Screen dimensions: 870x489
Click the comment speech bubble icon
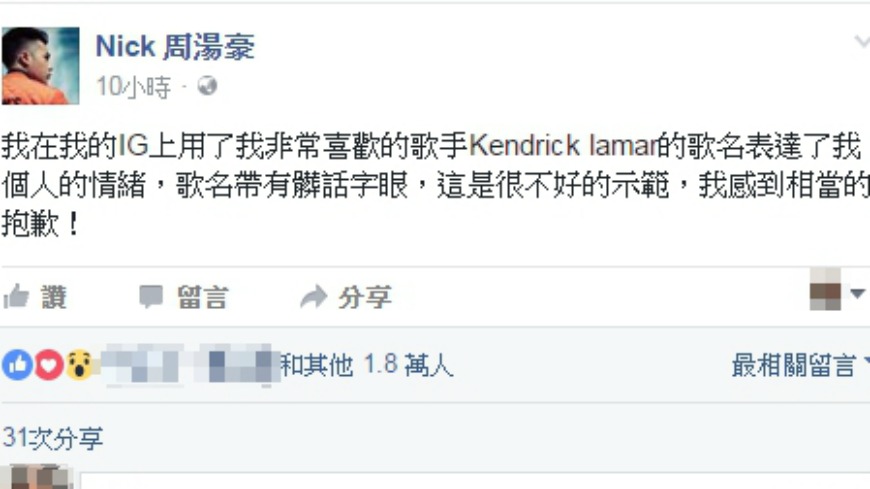151,296
